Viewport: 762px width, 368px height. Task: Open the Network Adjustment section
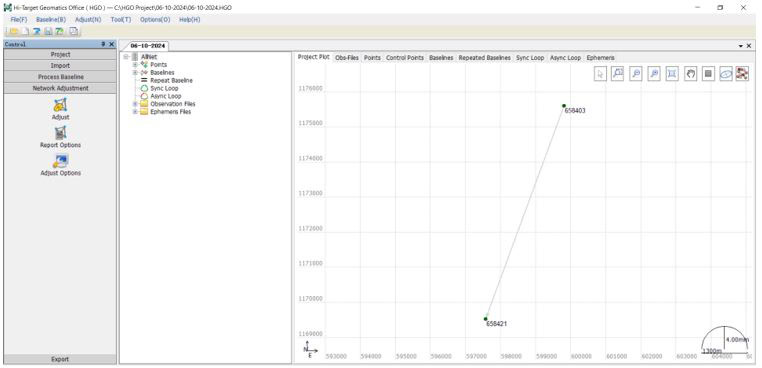coord(60,88)
